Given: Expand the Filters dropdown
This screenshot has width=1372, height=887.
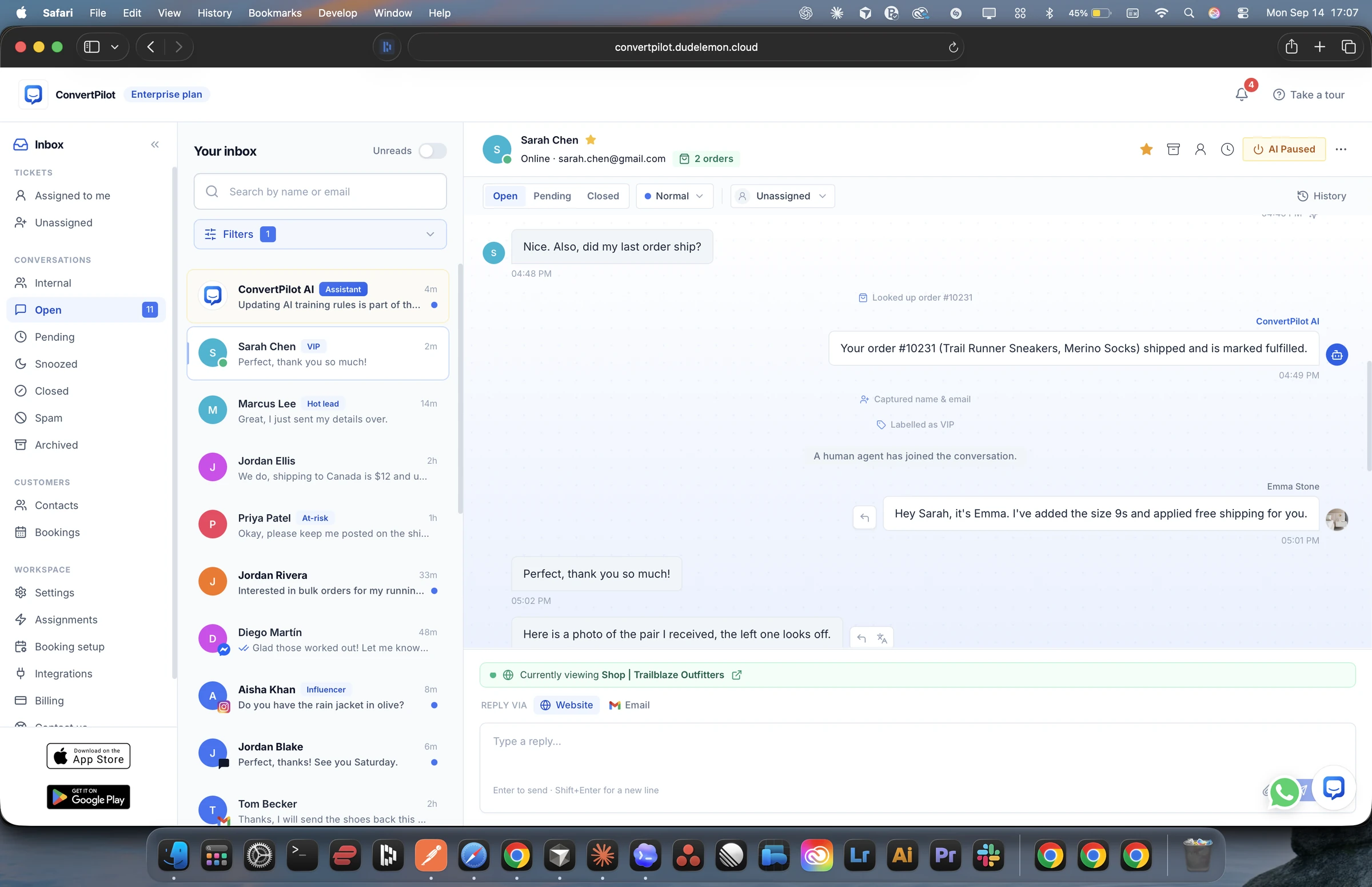Looking at the screenshot, I should 320,234.
